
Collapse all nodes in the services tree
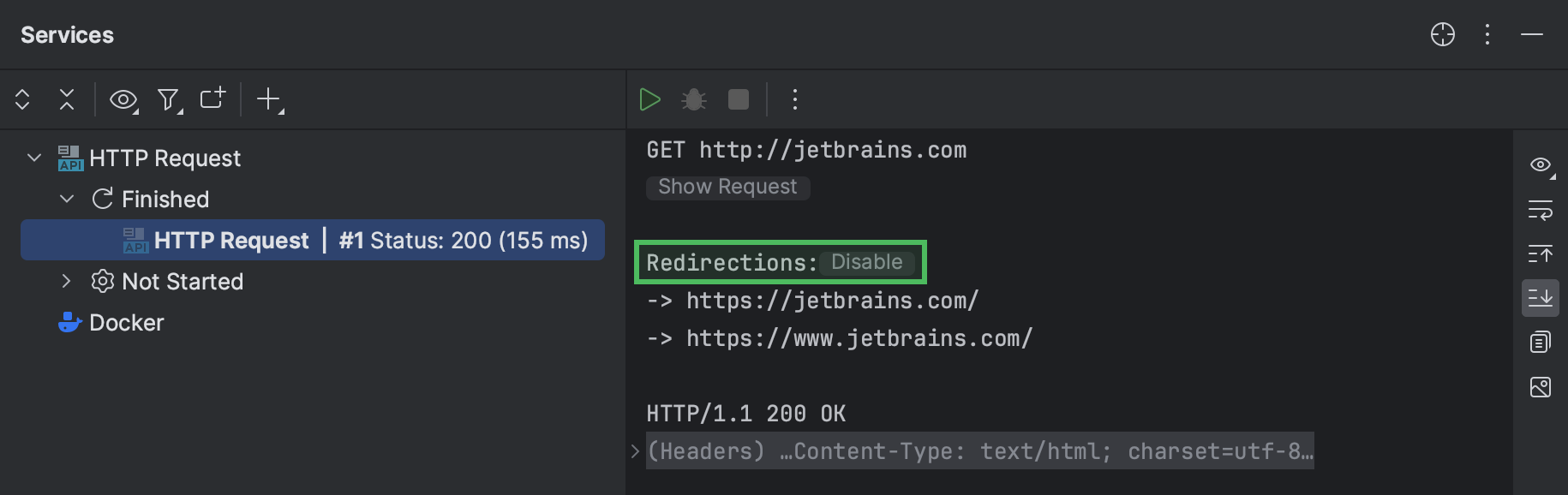(x=67, y=99)
